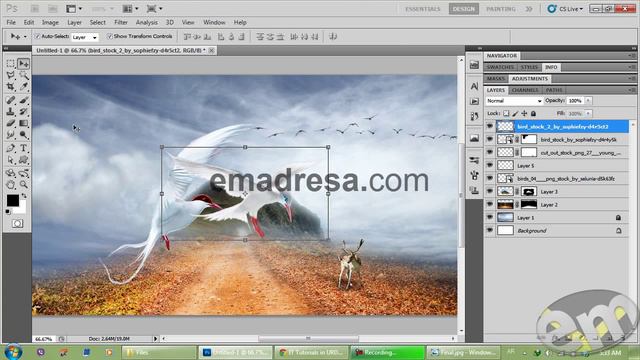Image resolution: width=640 pixels, height=360 pixels.
Task: Switch to Essentials workspace
Action: pyautogui.click(x=423, y=9)
